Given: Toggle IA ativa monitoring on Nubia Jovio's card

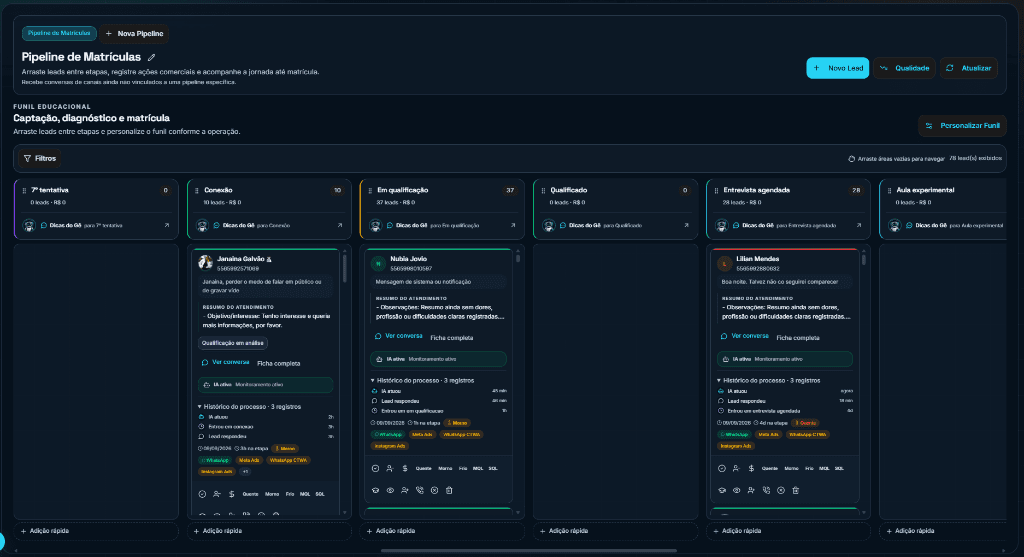Looking at the screenshot, I should [438, 359].
